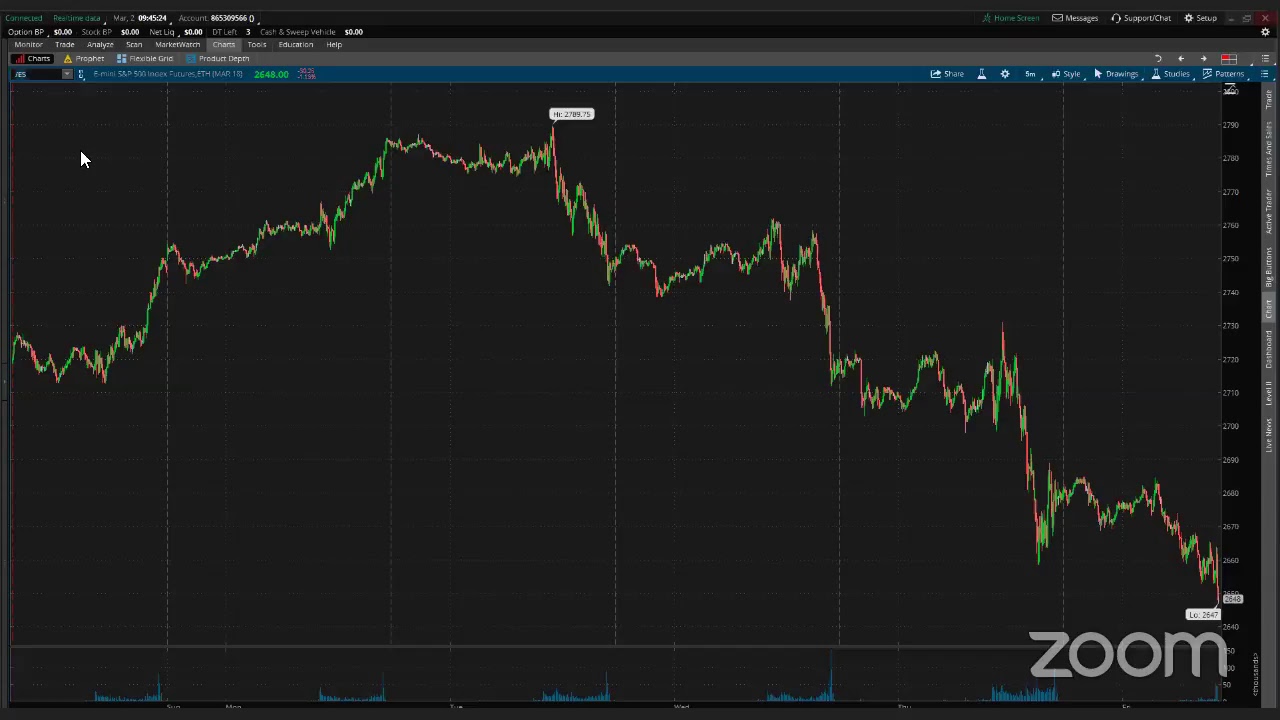
Task: Open the Level II sidebar gadget
Action: tap(1269, 393)
